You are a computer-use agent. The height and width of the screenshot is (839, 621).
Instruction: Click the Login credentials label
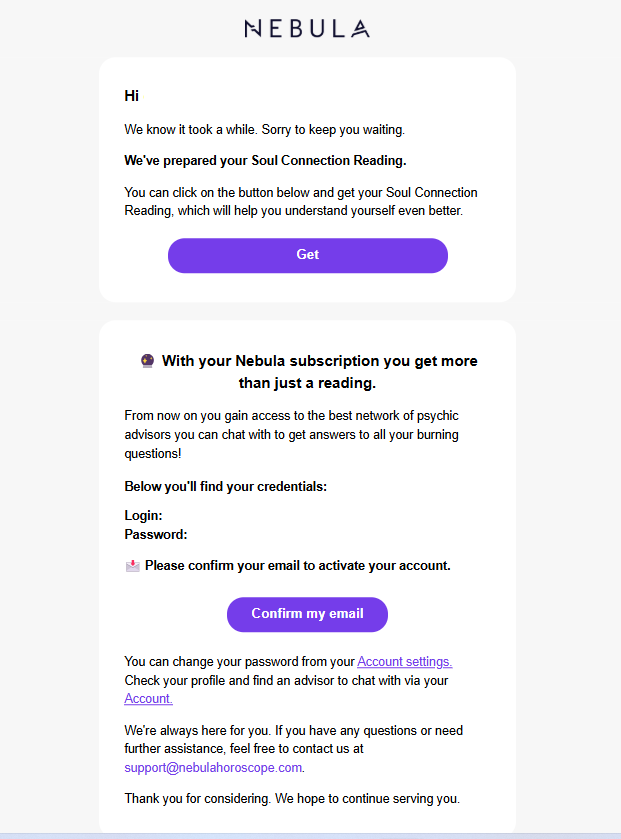point(143,515)
